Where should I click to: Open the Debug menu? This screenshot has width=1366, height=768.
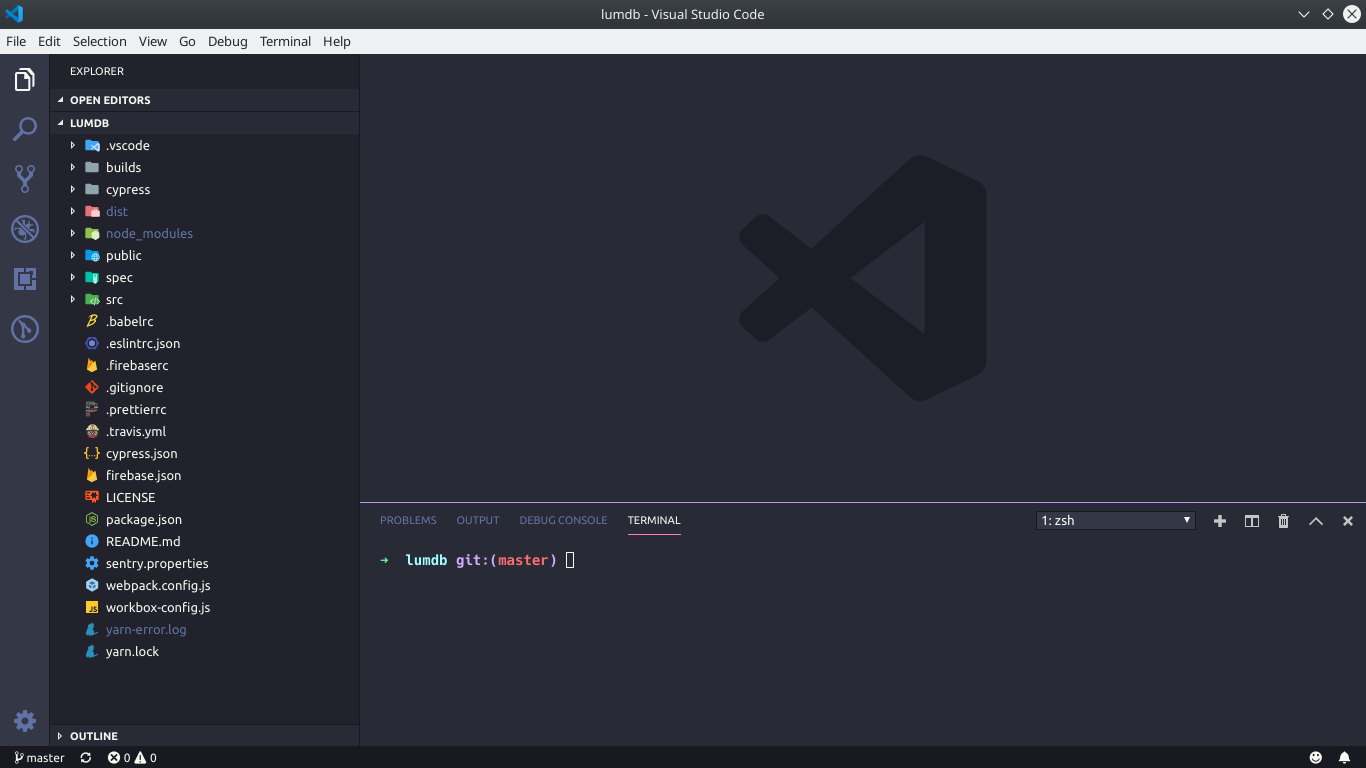228,42
